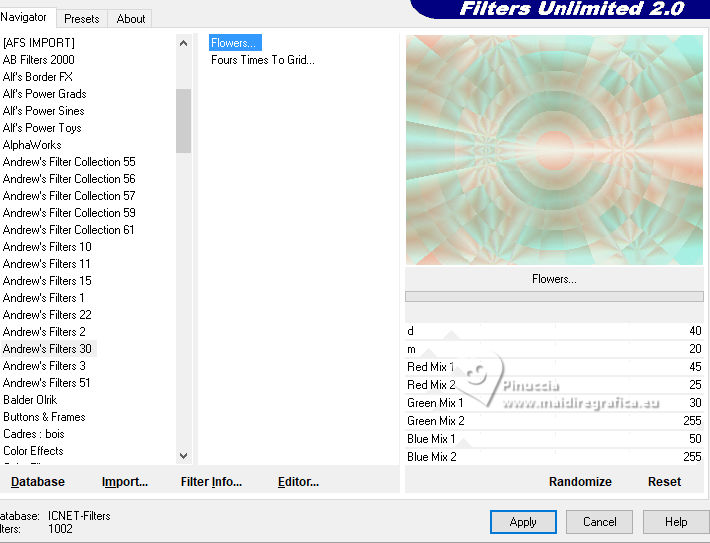Select Andrew's Filter Collection 55
The width and height of the screenshot is (710, 543).
click(x=69, y=162)
